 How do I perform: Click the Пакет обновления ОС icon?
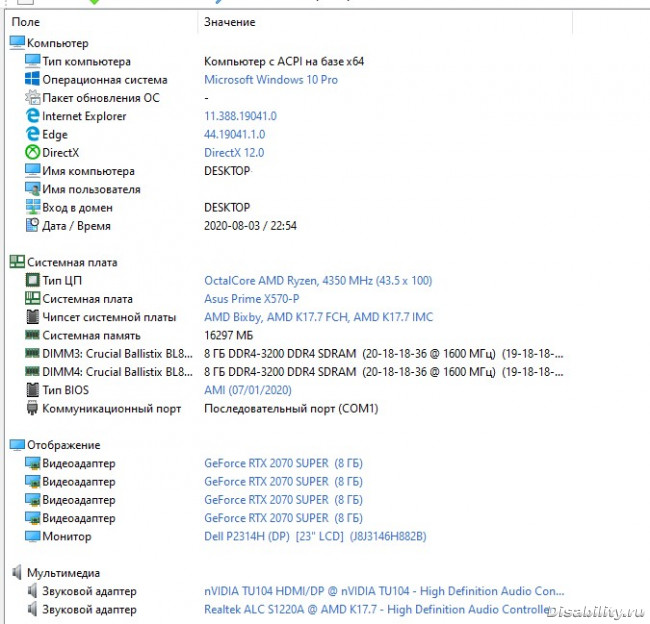coord(32,97)
